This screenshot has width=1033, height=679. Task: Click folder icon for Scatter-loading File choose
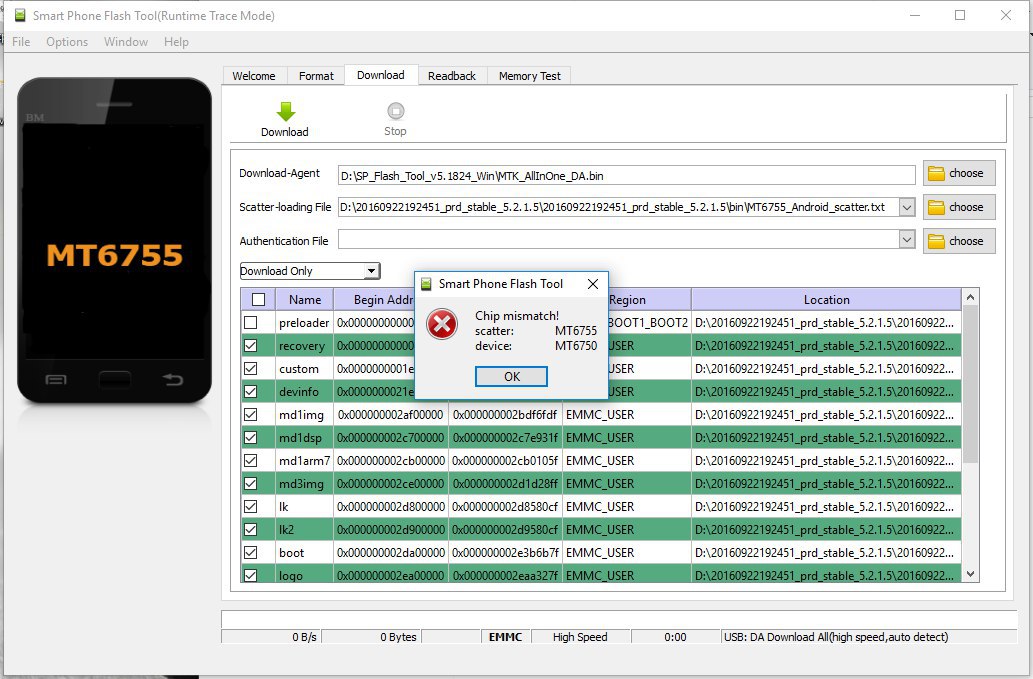tap(935, 207)
